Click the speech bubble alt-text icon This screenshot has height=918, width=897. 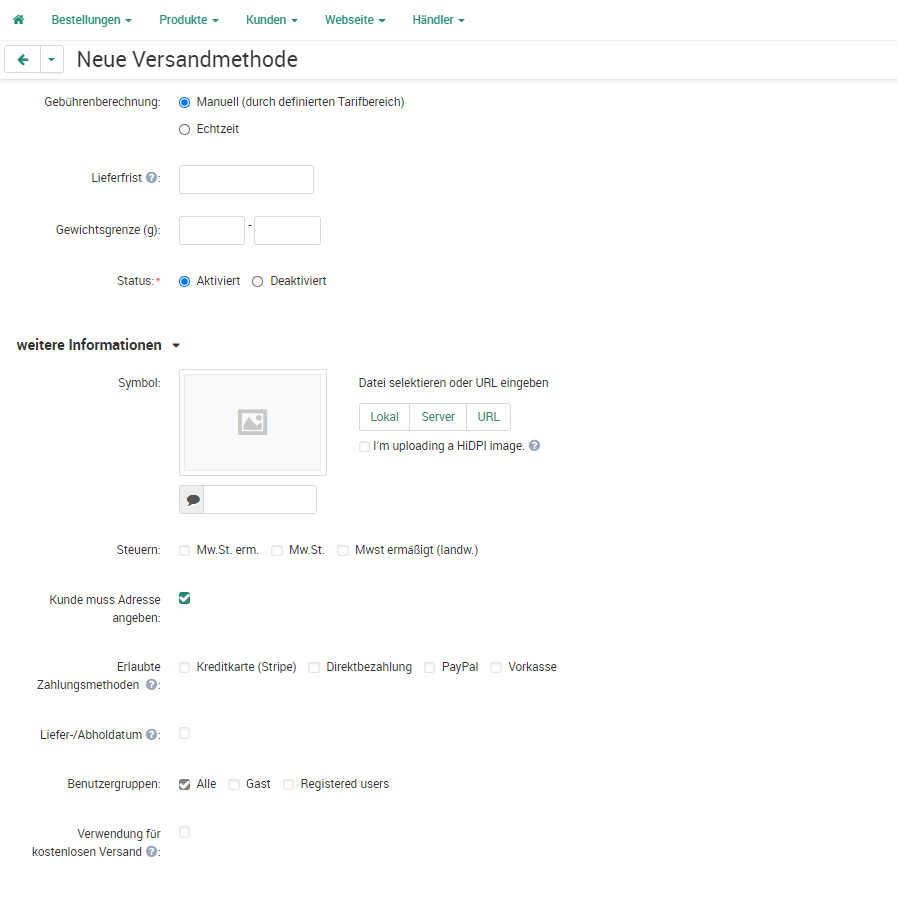(192, 500)
